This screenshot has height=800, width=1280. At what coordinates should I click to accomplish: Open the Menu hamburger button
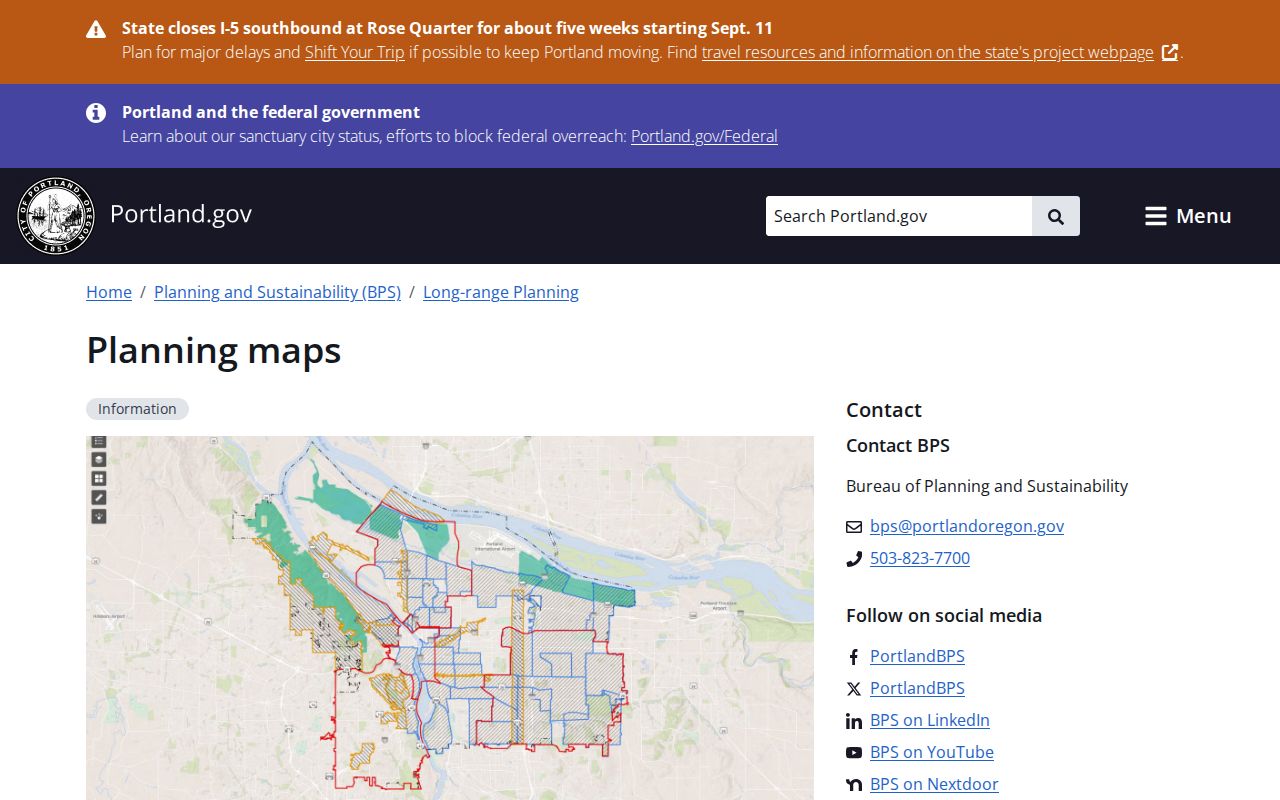(1188, 216)
